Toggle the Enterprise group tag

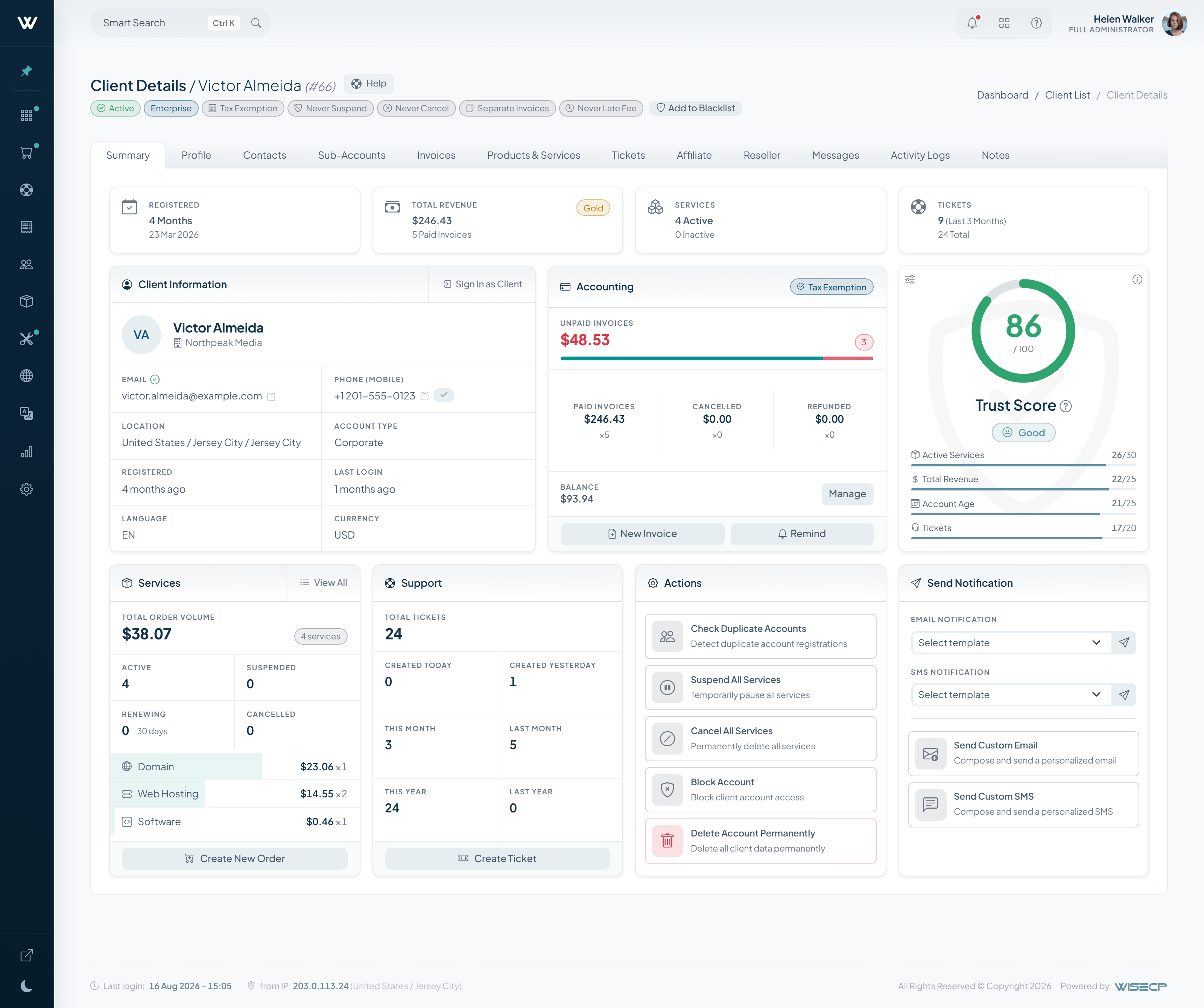click(x=171, y=108)
